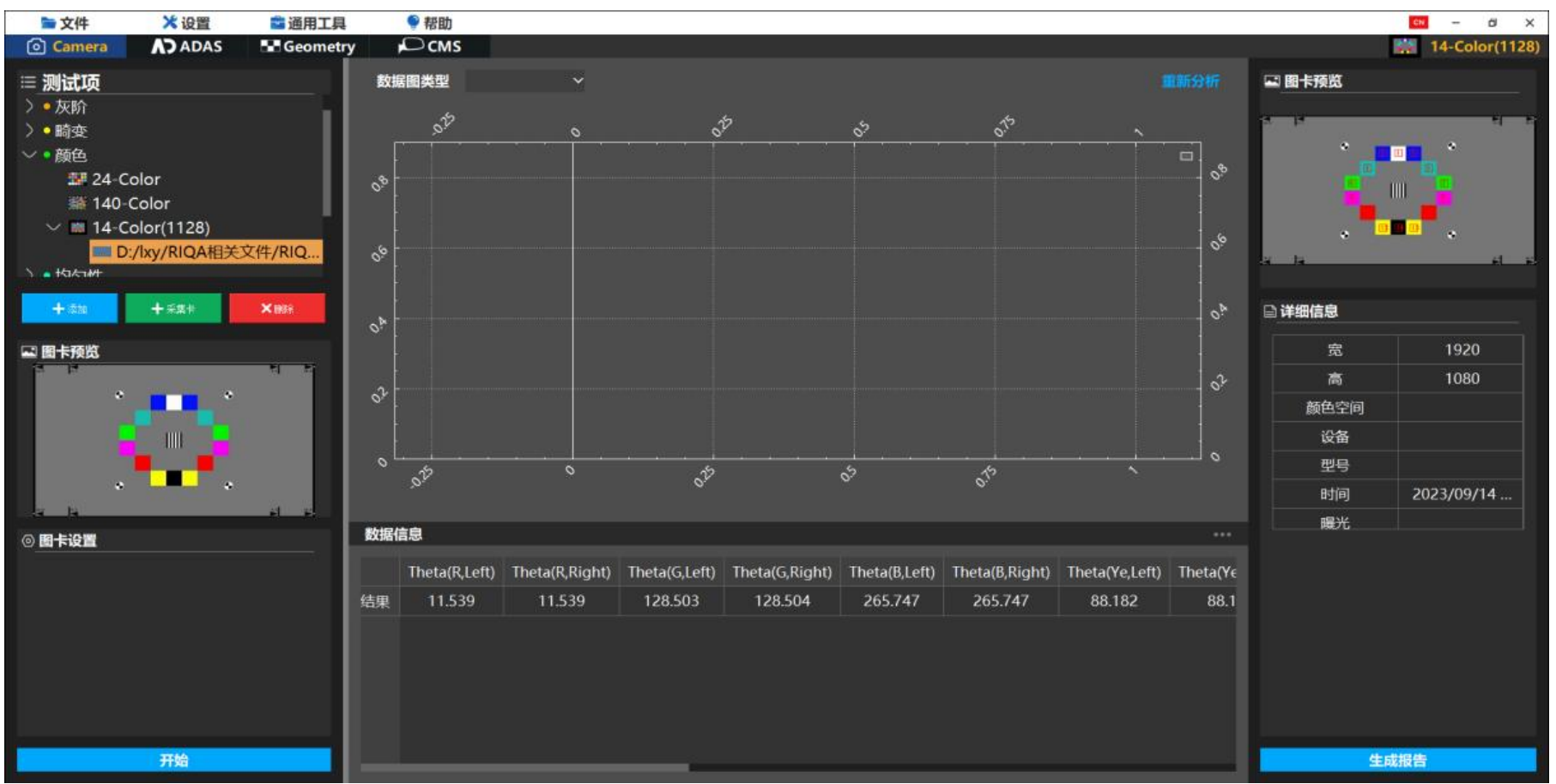This screenshot has height=784, width=1556.
Task: Click the 图卡设置 target icon
Action: pos(28,540)
